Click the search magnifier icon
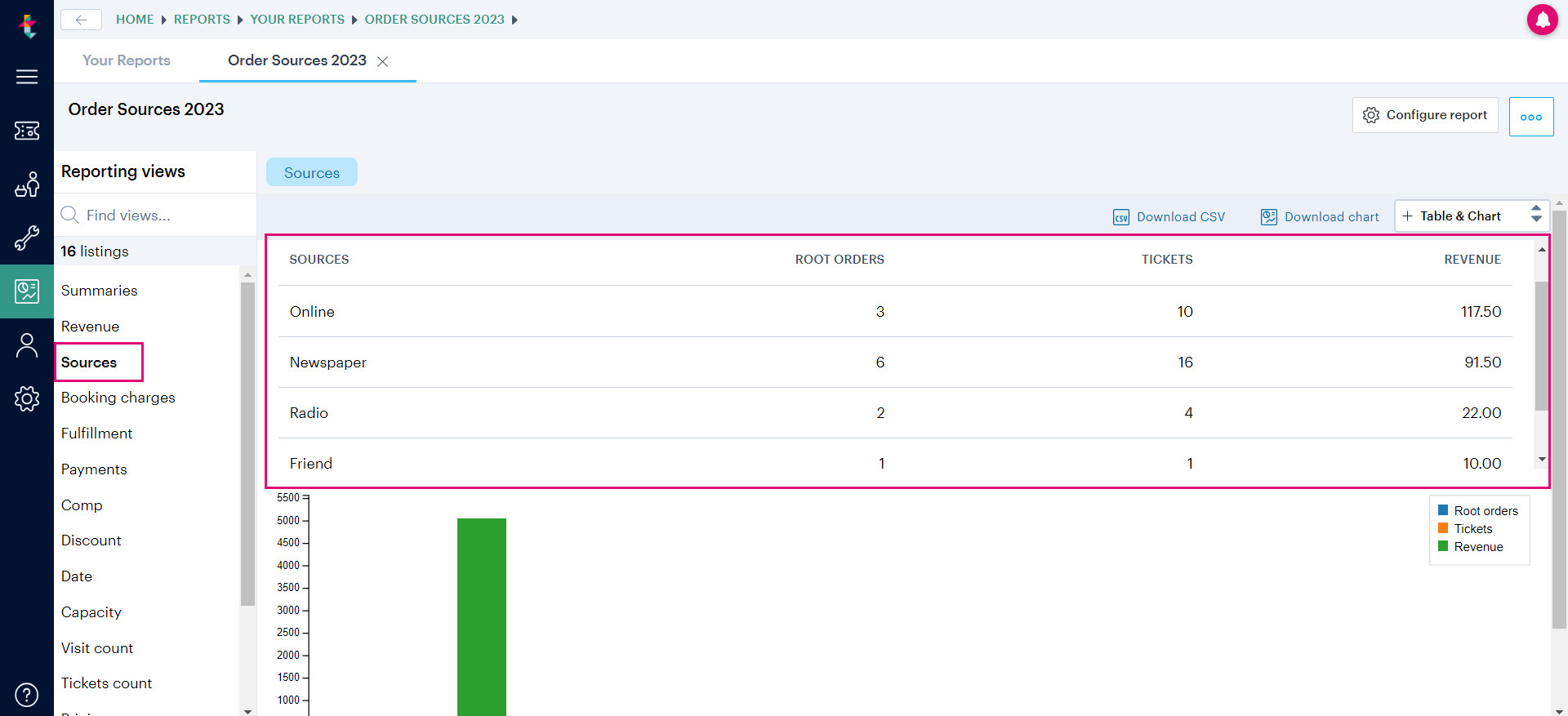Image resolution: width=1568 pixels, height=716 pixels. [70, 215]
